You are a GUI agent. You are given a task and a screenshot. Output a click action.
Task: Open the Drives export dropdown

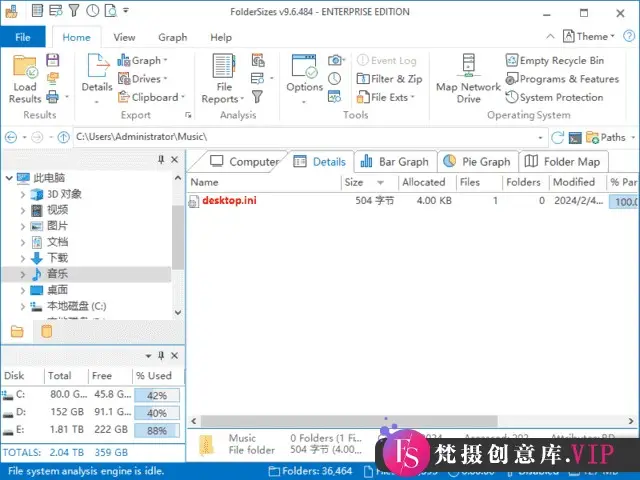tap(142, 79)
